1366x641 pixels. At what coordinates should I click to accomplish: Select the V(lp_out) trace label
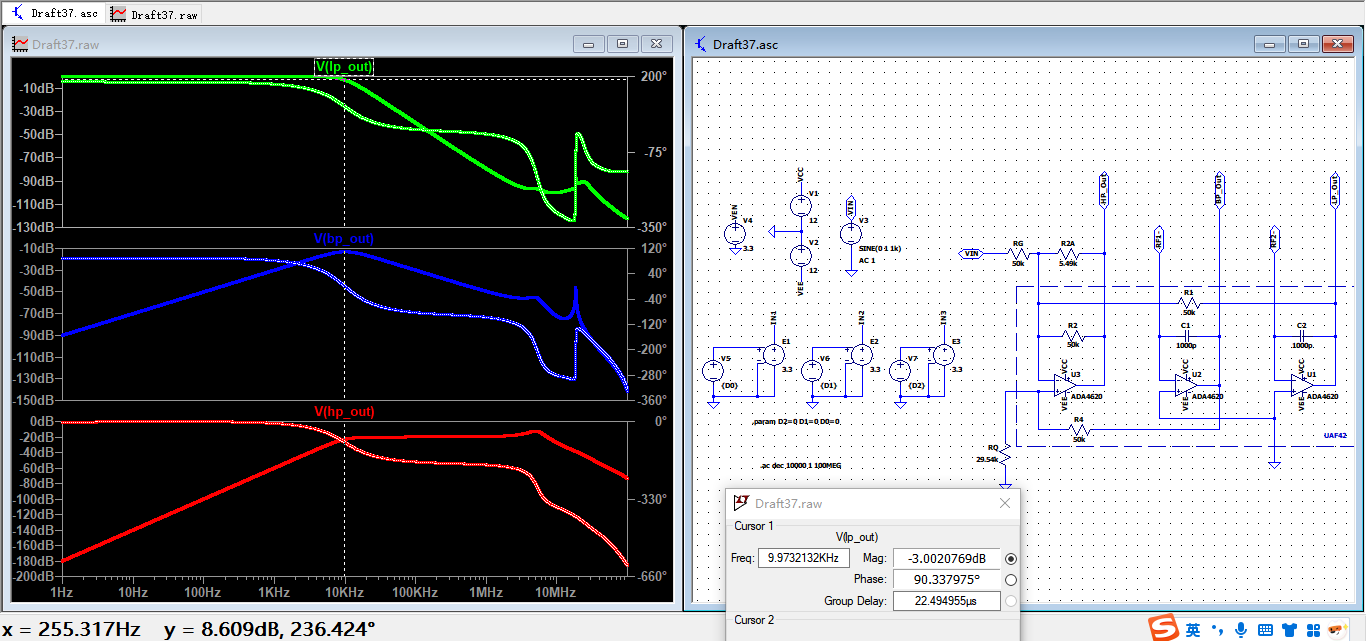point(344,67)
